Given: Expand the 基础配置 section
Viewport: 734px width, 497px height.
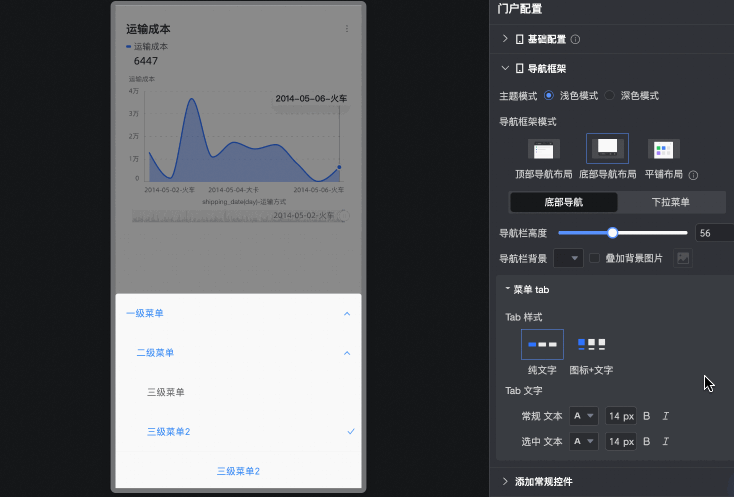Looking at the screenshot, I should click(x=505, y=39).
